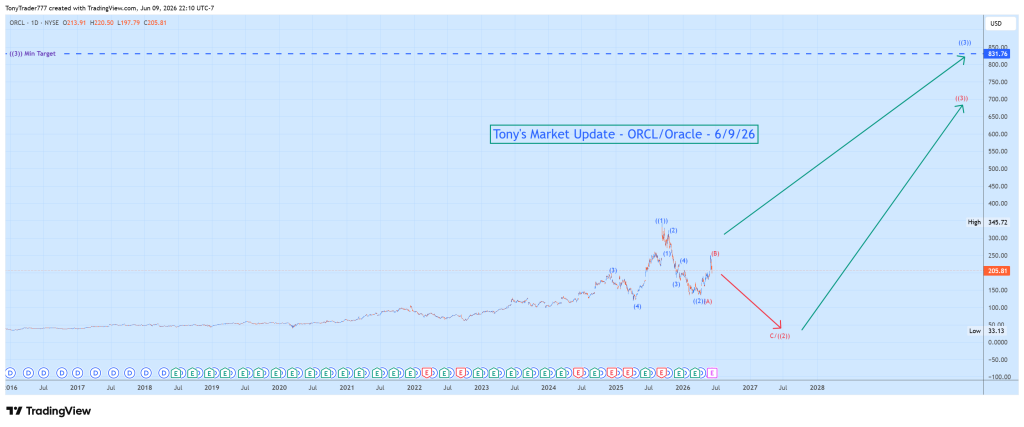Click the Low 33.13 price marker
Viewport: 1024px width, 427px height.
(988, 331)
